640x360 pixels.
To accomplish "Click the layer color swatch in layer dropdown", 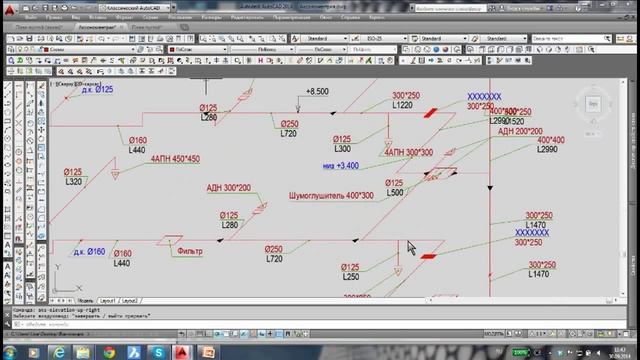I will pos(46,49).
